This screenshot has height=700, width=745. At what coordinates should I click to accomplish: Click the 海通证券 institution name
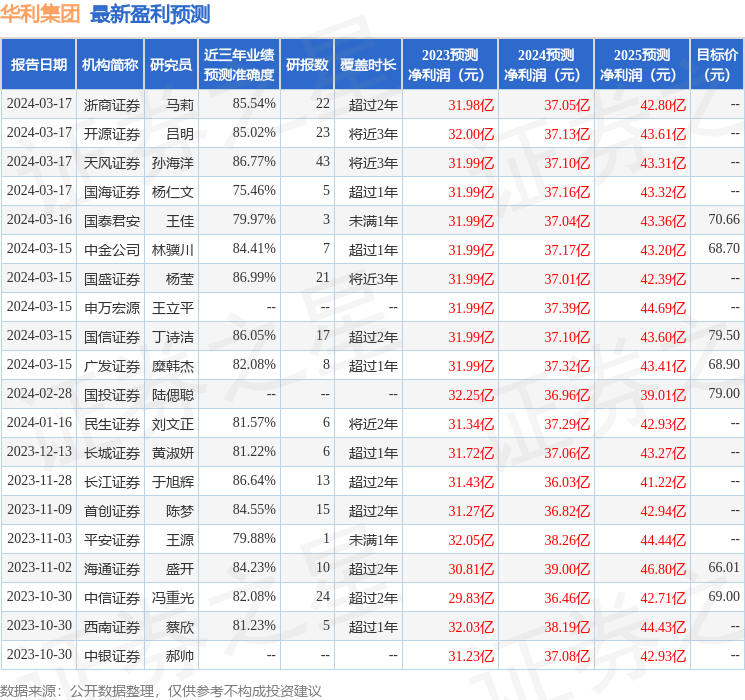112,569
